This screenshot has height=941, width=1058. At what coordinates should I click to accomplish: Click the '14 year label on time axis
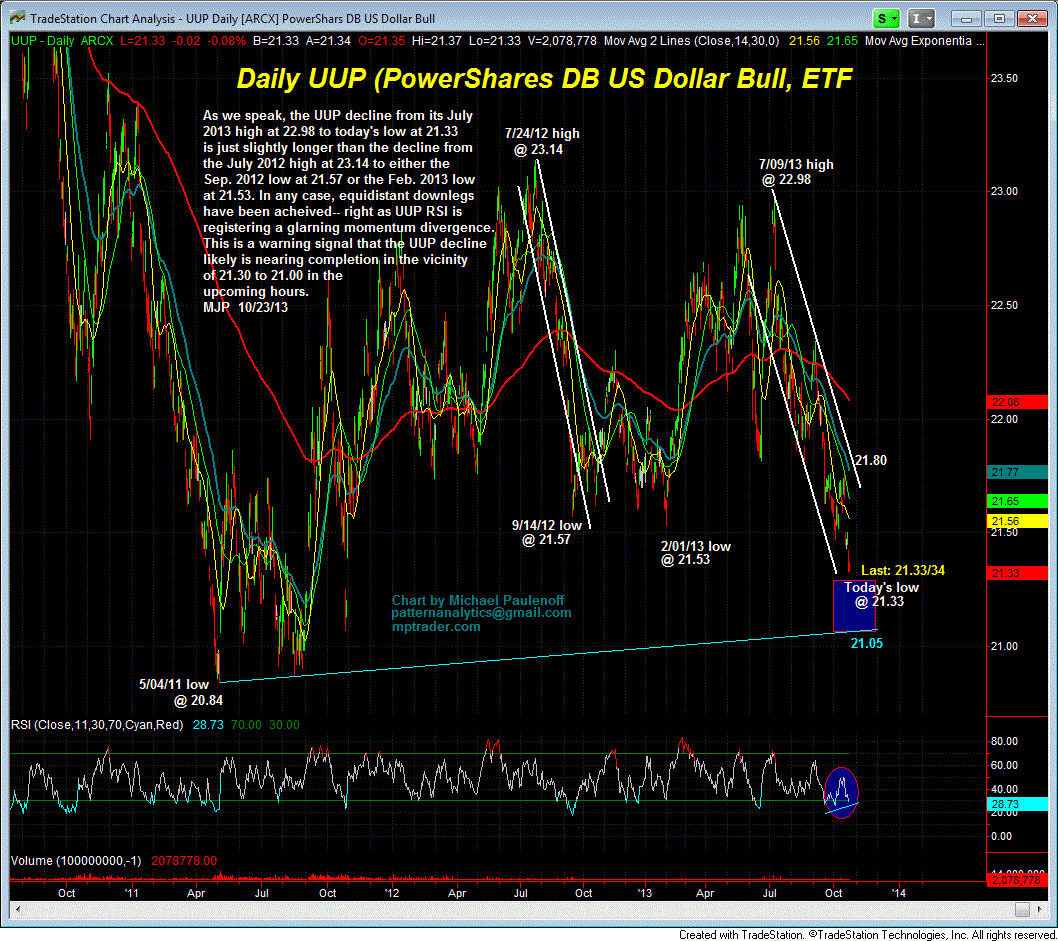tap(898, 893)
